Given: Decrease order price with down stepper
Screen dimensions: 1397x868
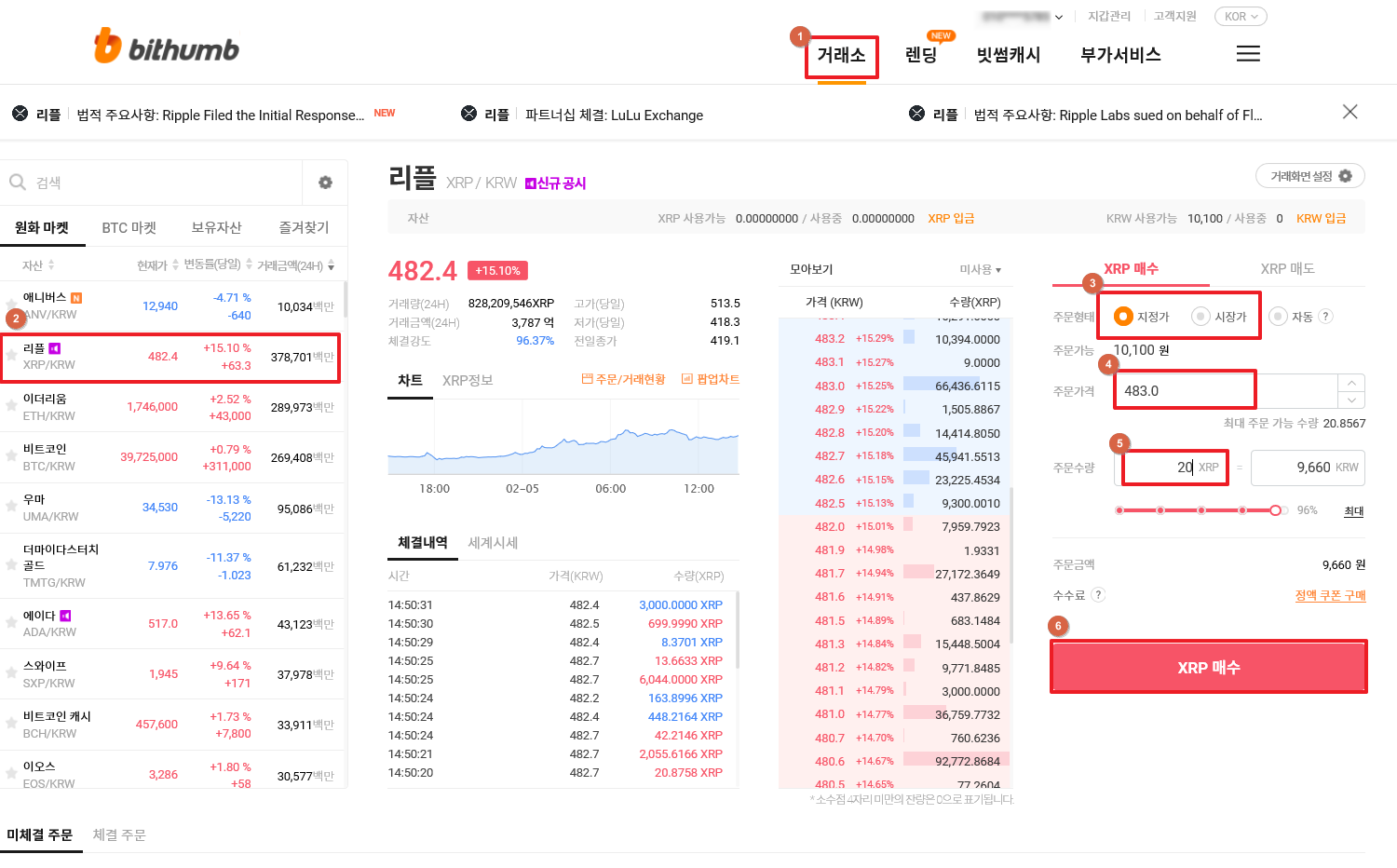Looking at the screenshot, I should click(1352, 400).
